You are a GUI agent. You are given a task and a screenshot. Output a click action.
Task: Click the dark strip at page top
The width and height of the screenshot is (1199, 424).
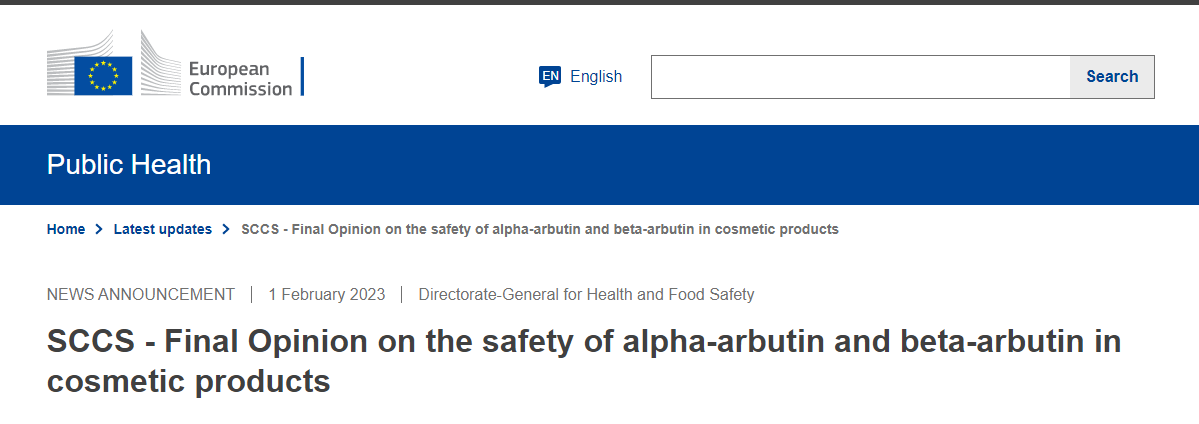pos(600,2)
